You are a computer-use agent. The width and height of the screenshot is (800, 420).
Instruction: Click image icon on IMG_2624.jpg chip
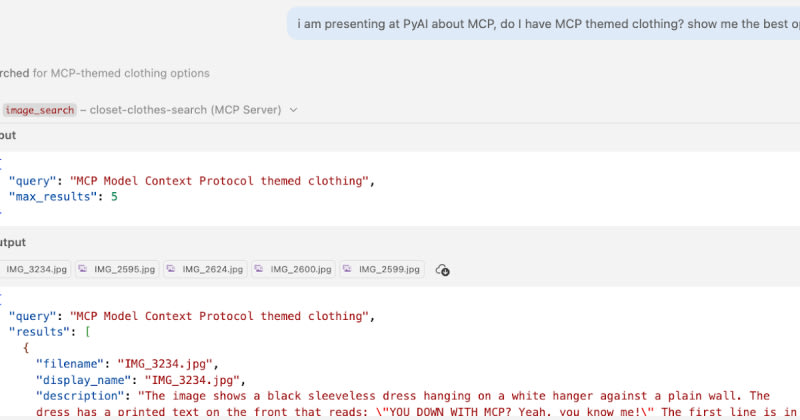point(171,269)
